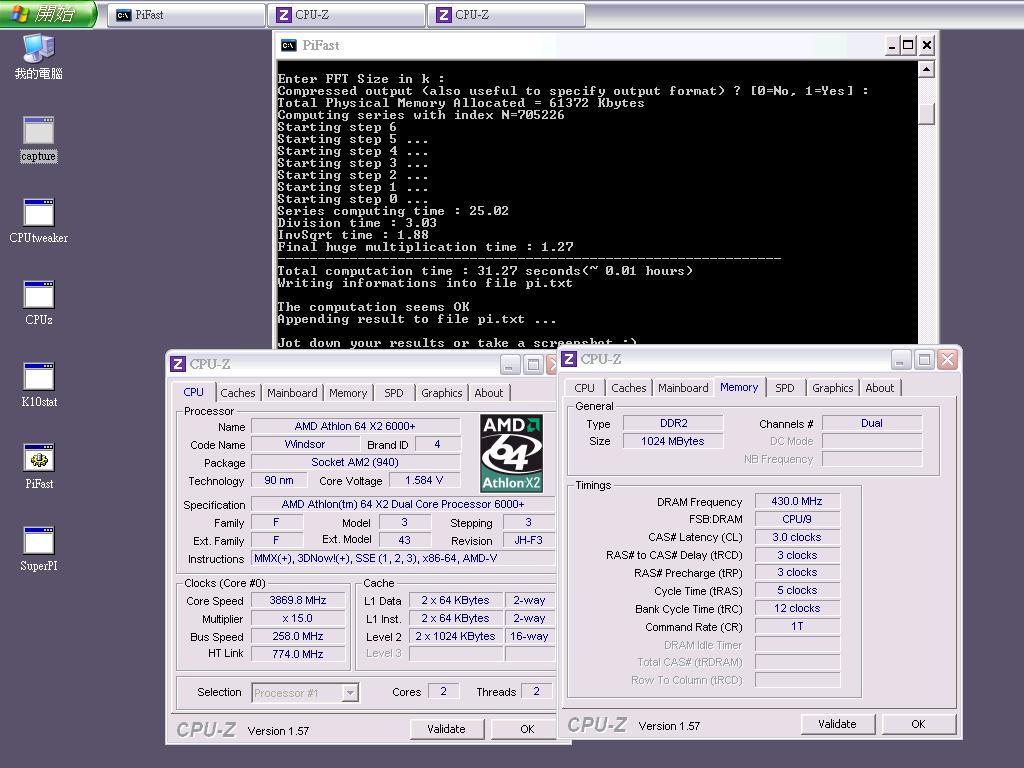The width and height of the screenshot is (1024, 768).
Task: Open Memory tab in the CPU window
Action: (347, 393)
